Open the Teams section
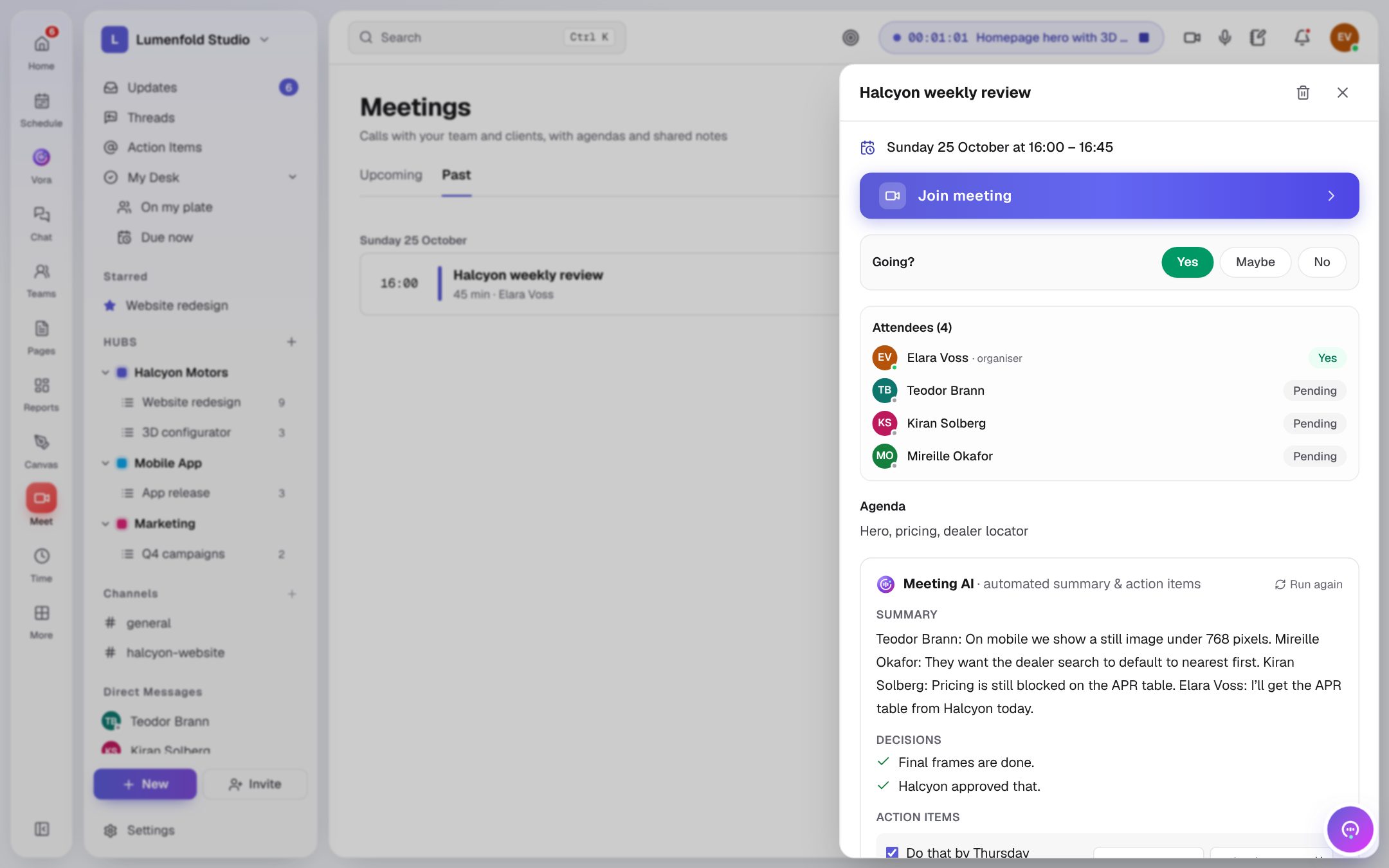The image size is (1389, 868). 41,280
